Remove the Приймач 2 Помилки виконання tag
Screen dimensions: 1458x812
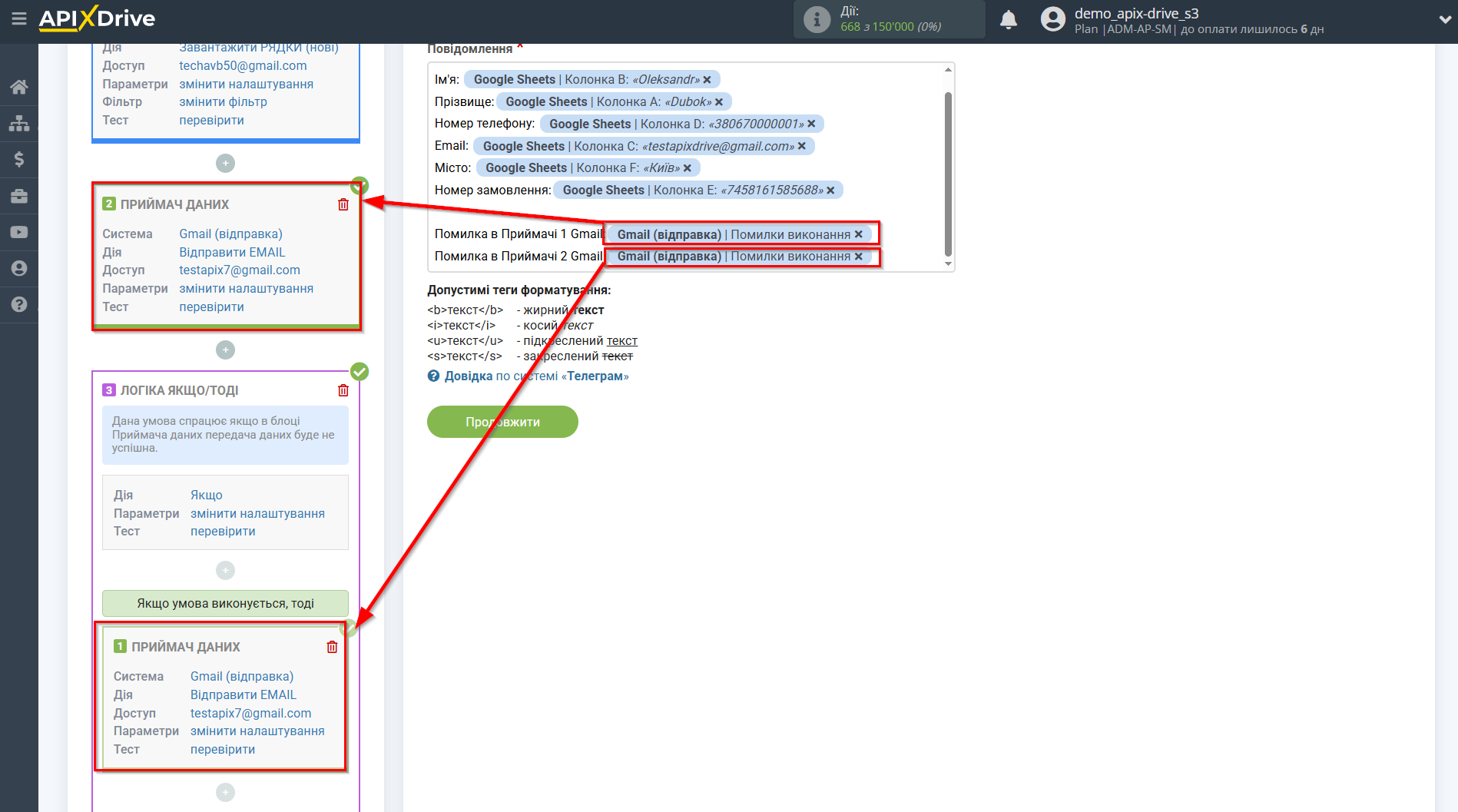(x=859, y=257)
